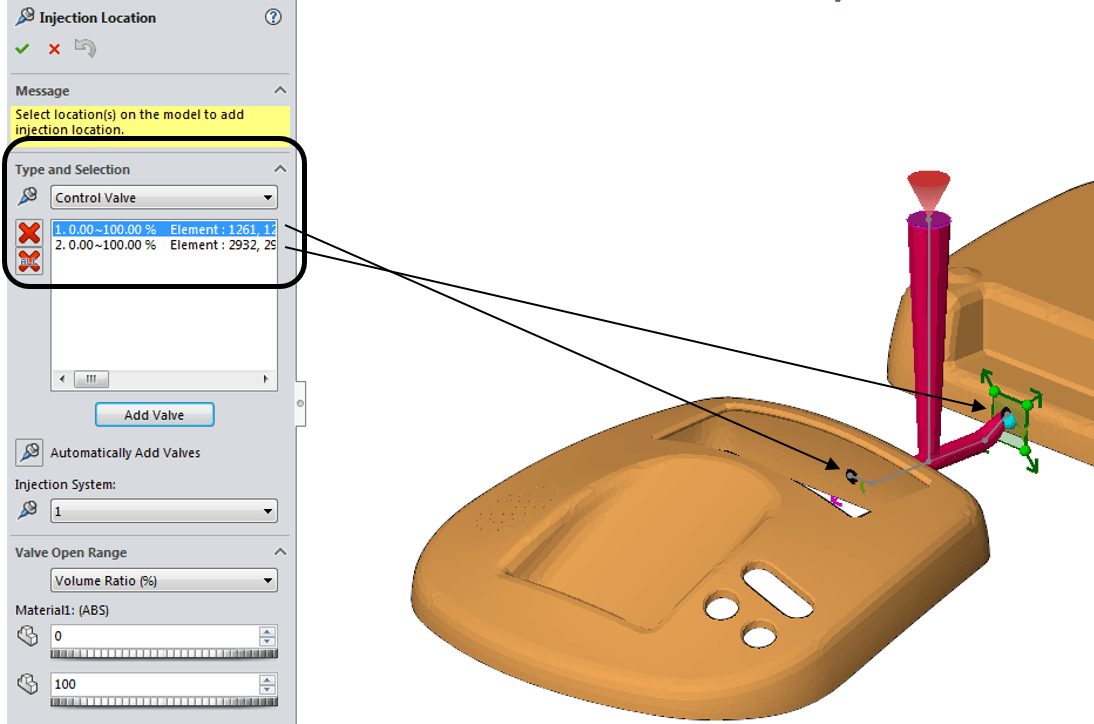Click the red injection cone in the viewport

point(929,190)
